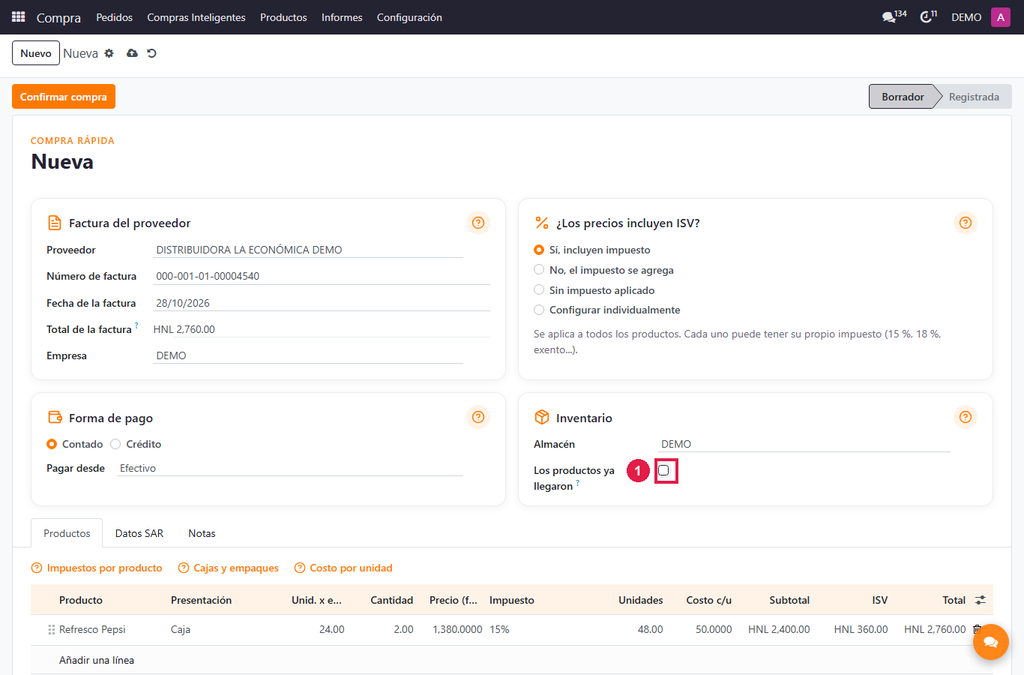The image size is (1024, 675).
Task: Click the Registrada status step
Action: (x=974, y=97)
